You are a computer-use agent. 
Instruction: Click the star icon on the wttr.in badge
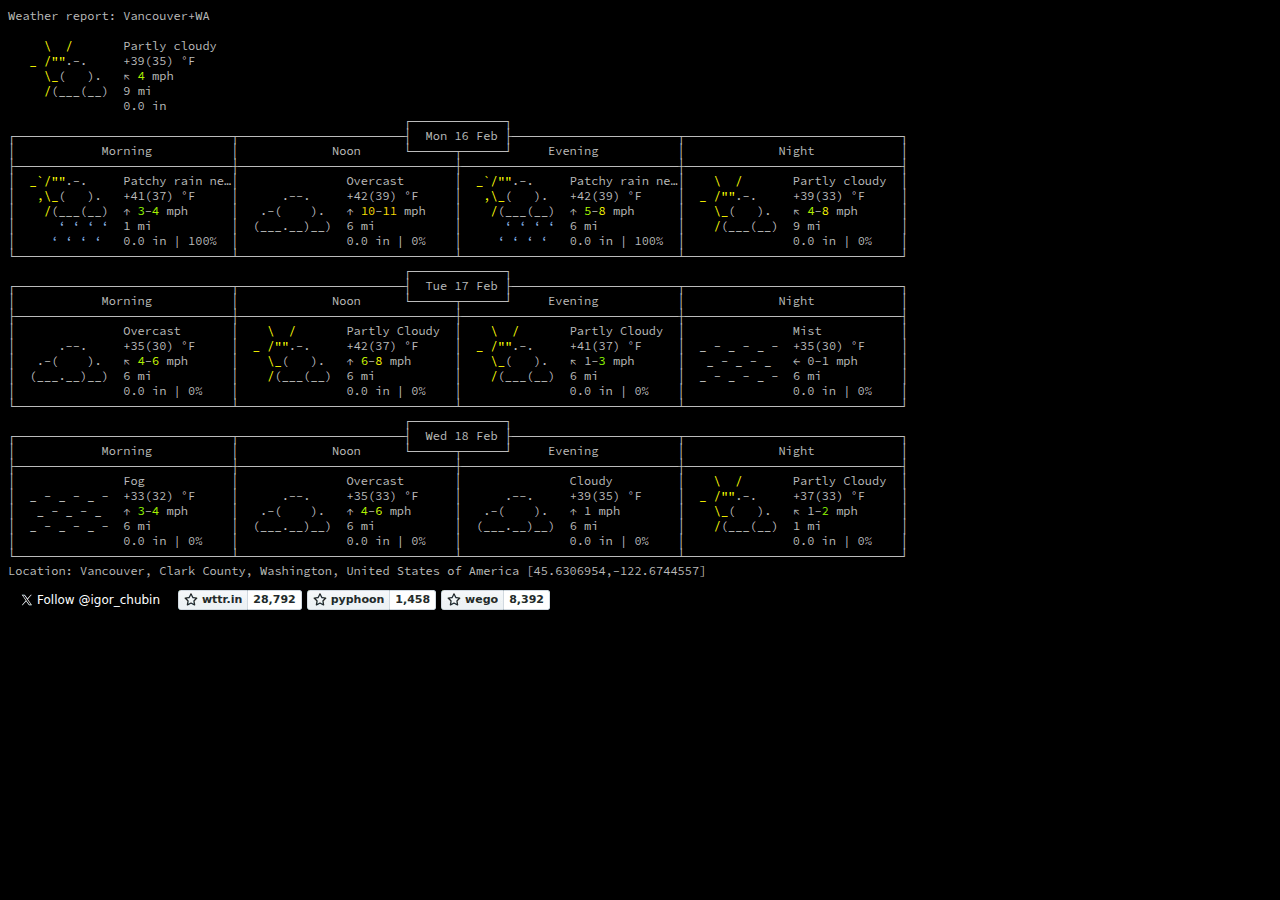tap(189, 600)
